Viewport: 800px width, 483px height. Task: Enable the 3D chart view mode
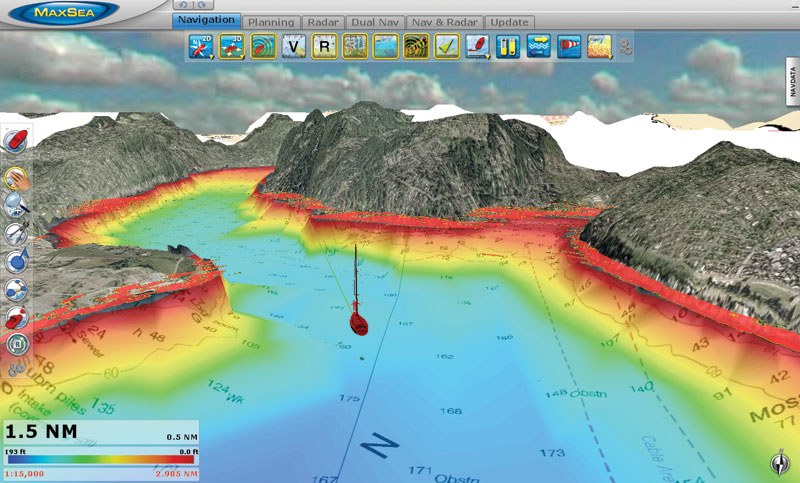[232, 47]
